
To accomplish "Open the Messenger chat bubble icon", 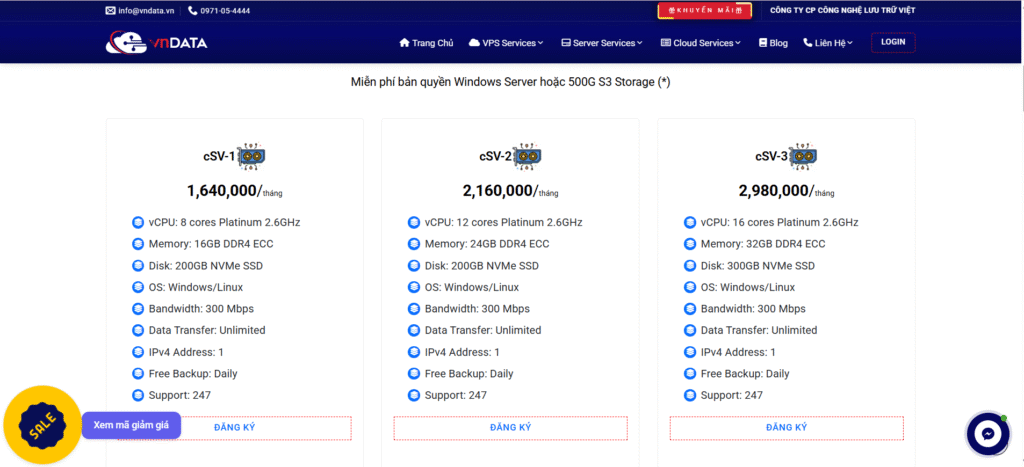I will [x=987, y=434].
